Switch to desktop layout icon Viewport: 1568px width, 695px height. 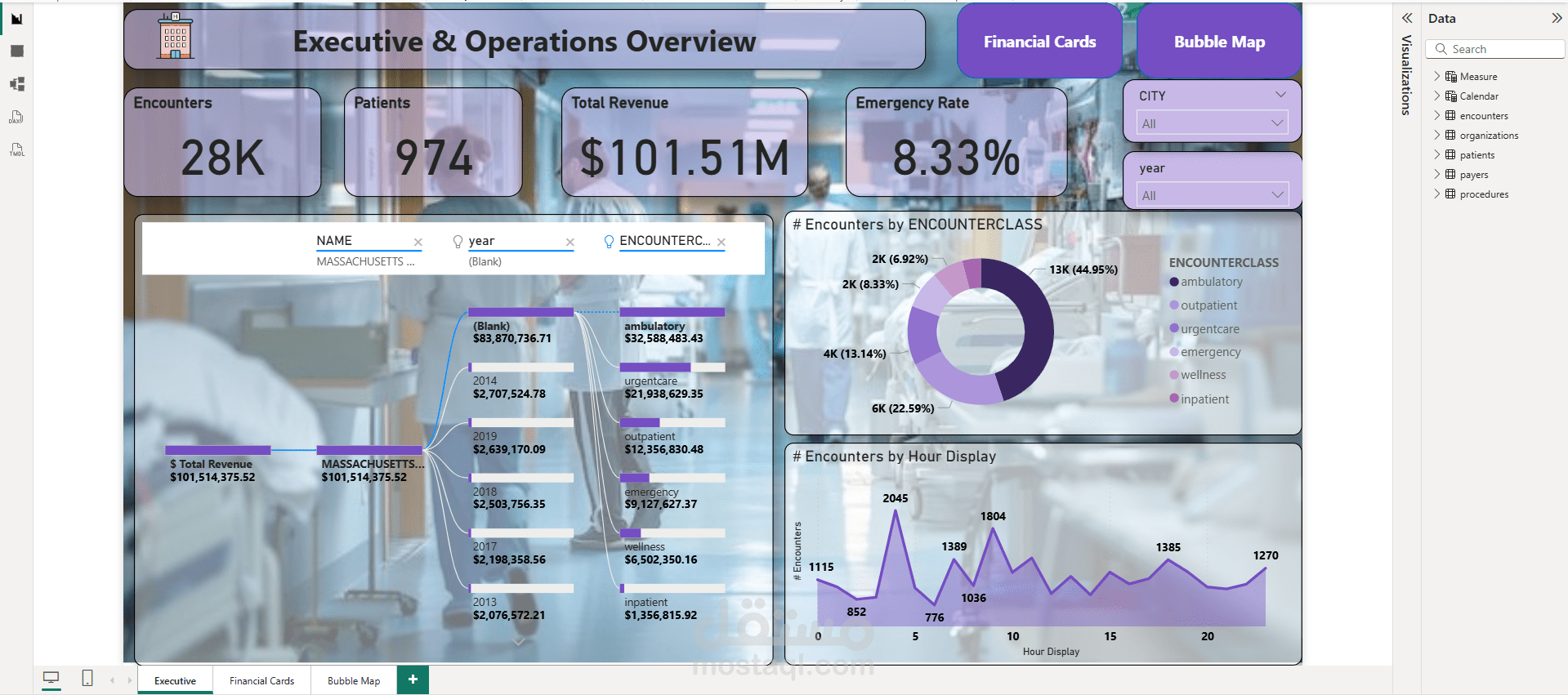pyautogui.click(x=51, y=678)
